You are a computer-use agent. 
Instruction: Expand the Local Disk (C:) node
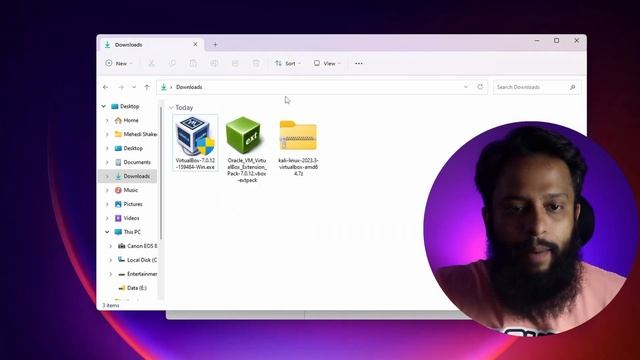click(x=110, y=260)
